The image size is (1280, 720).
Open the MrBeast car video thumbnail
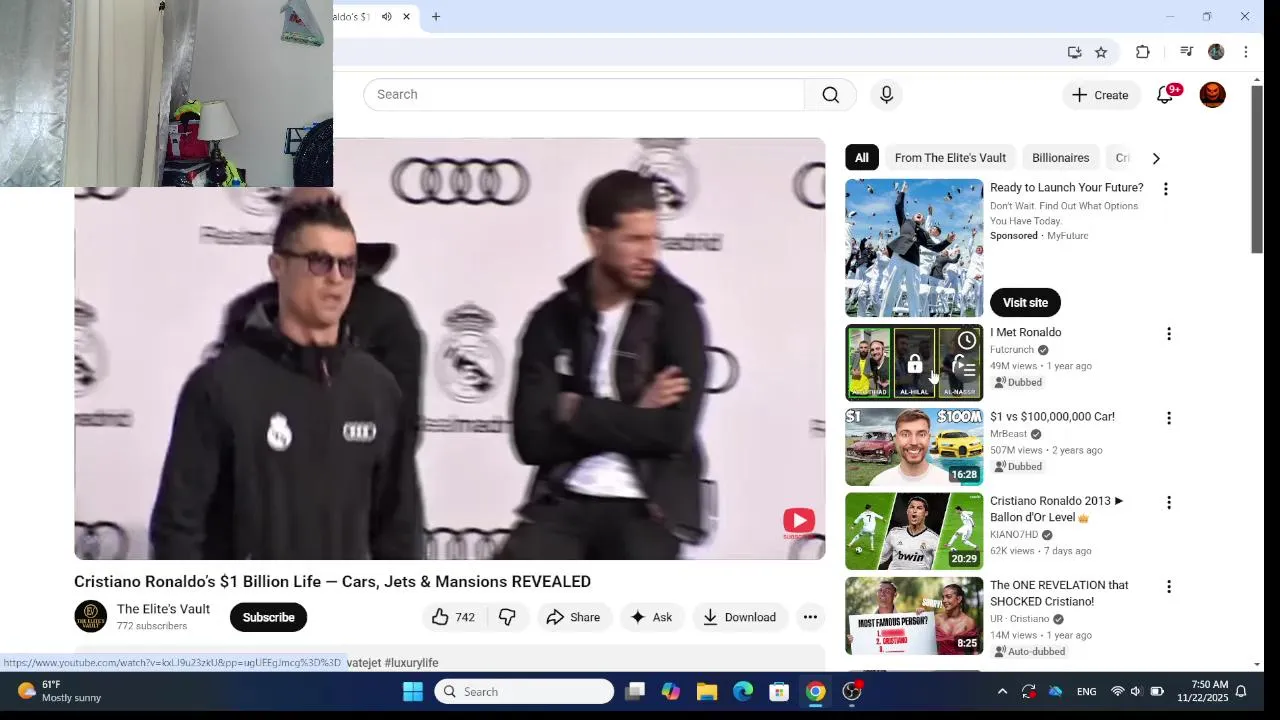[914, 447]
